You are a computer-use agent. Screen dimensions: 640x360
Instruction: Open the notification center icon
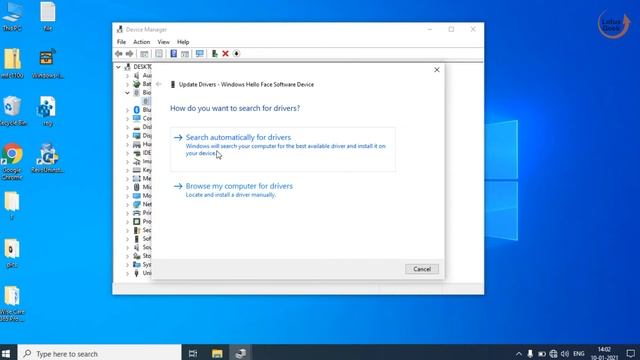[x=631, y=353]
